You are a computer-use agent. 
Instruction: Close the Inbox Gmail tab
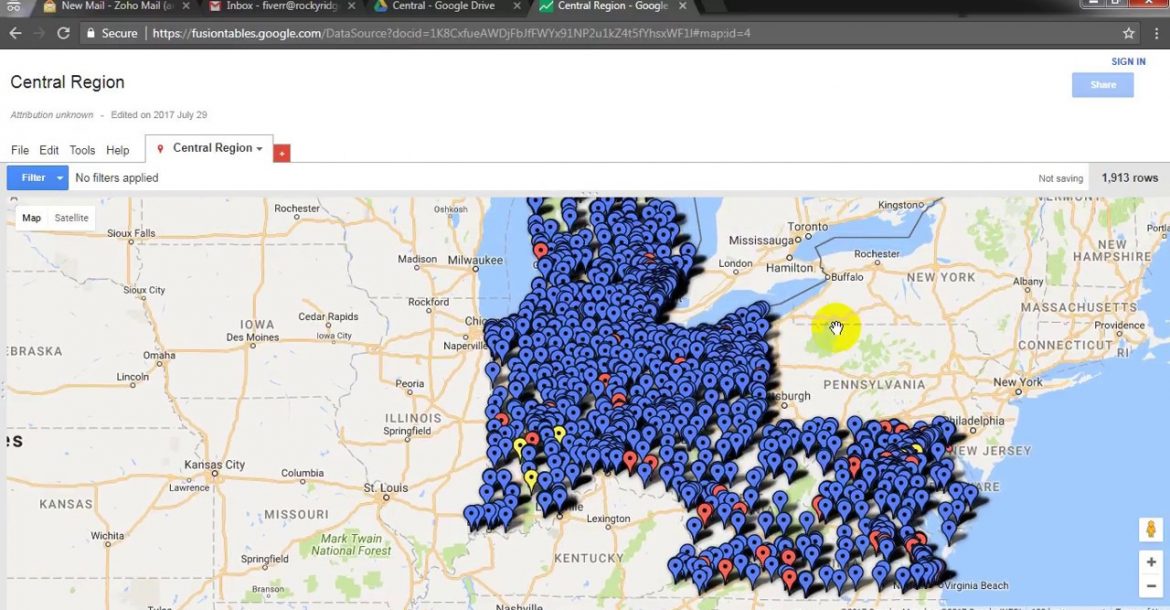351,6
